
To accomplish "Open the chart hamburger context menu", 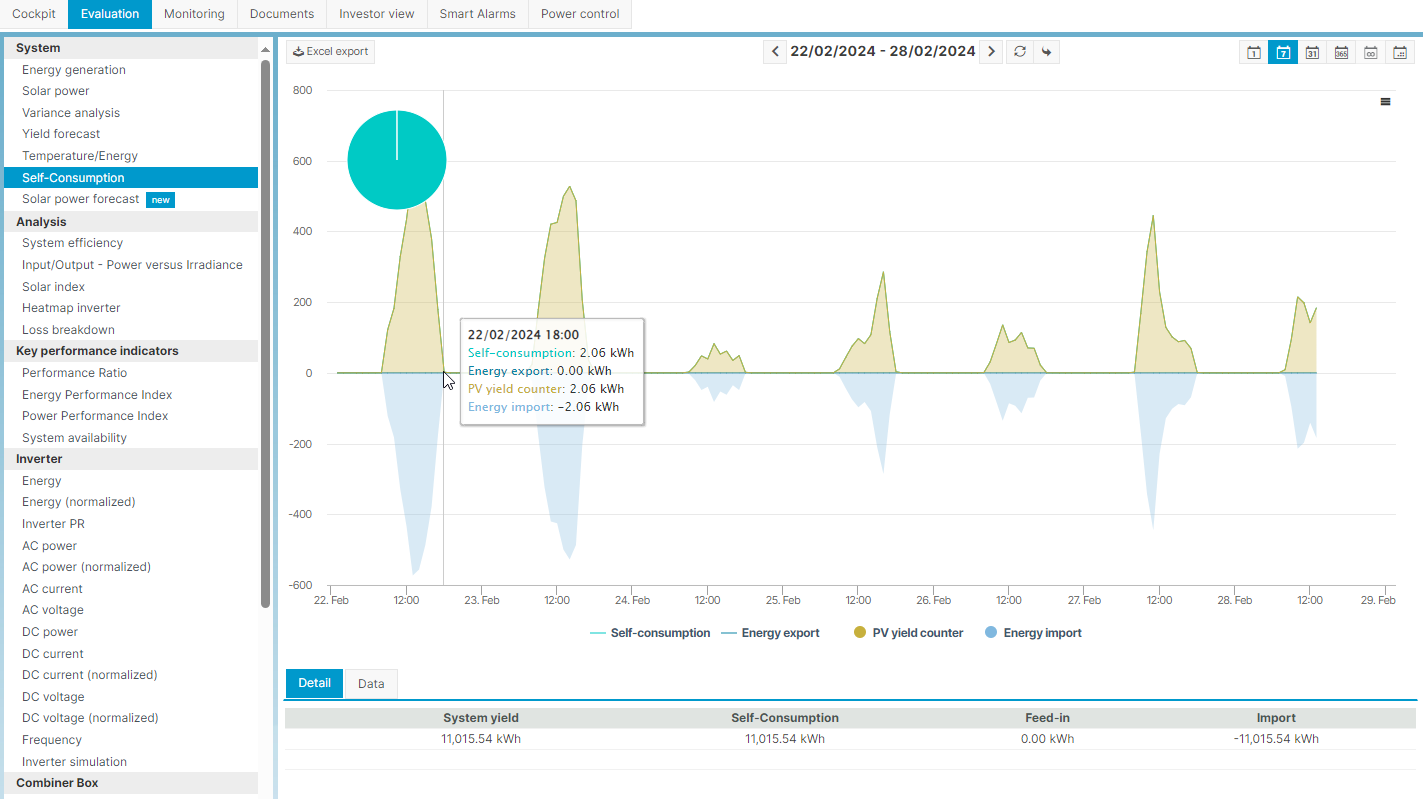I will tap(1385, 101).
